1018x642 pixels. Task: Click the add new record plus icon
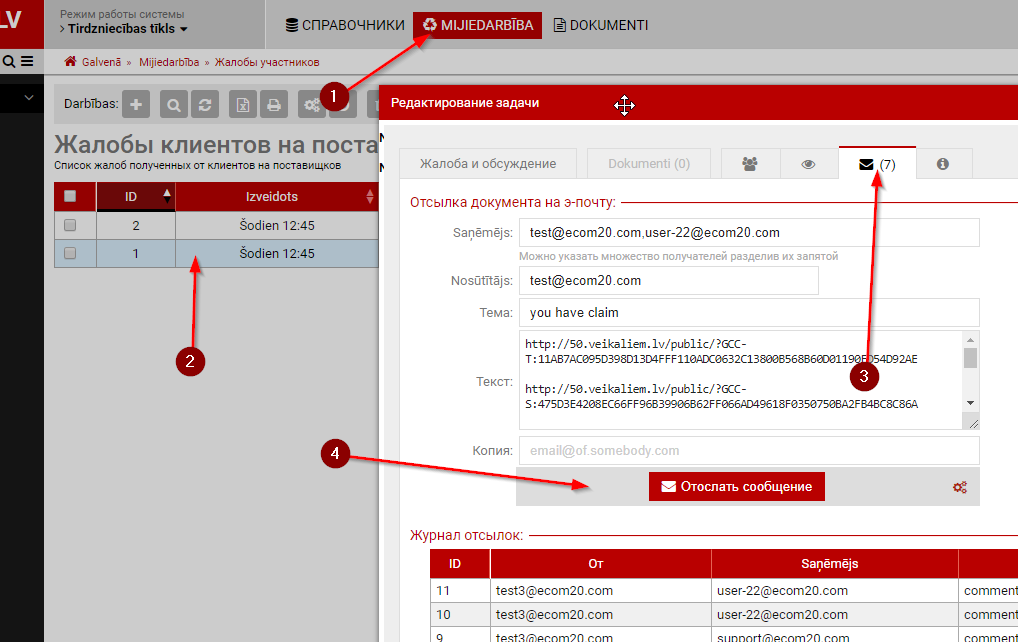click(x=136, y=104)
